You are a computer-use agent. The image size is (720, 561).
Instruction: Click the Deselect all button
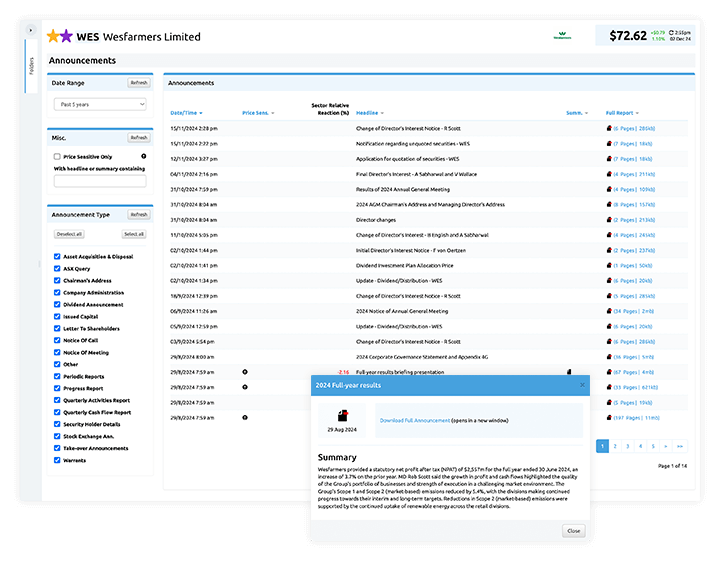[x=68, y=234]
